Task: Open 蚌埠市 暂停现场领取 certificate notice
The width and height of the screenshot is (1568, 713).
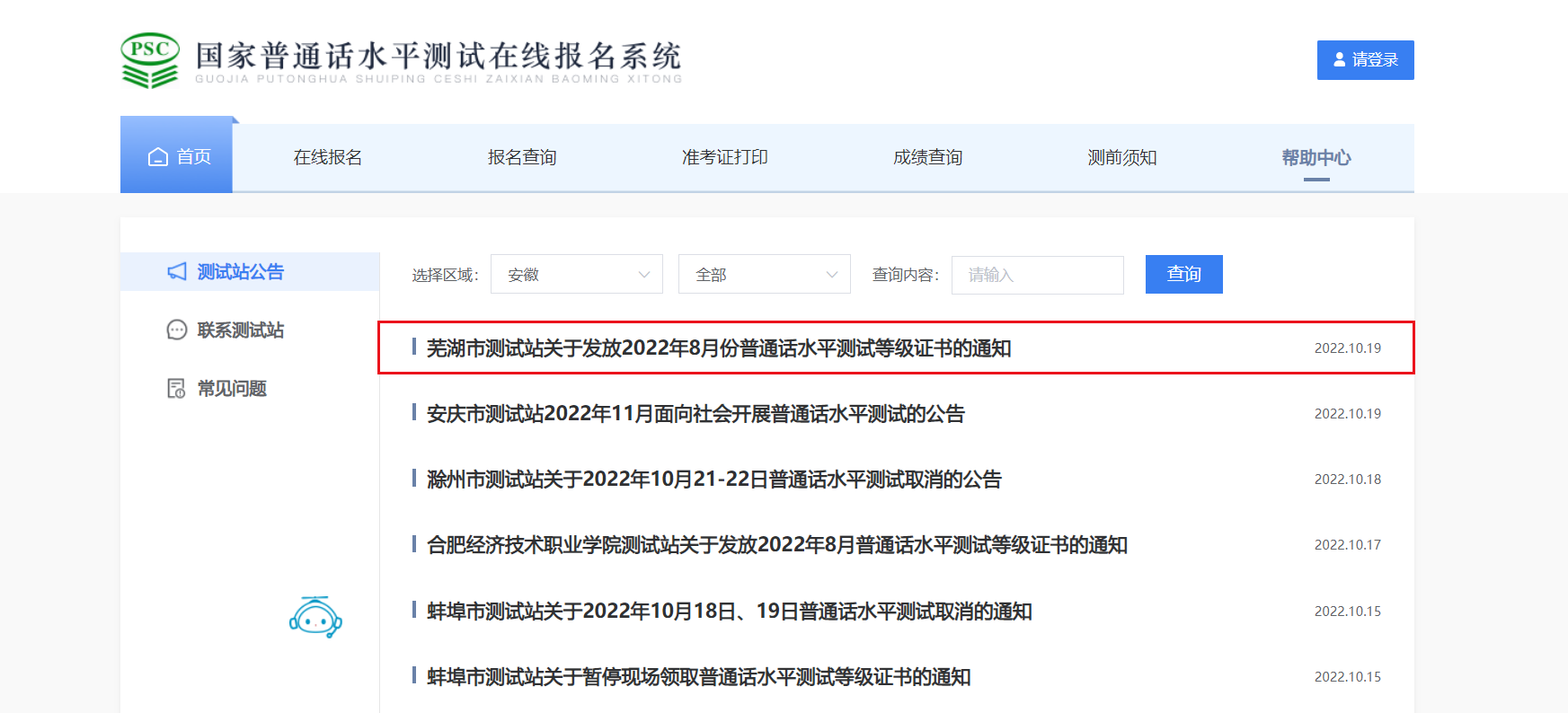Action: coord(699,677)
